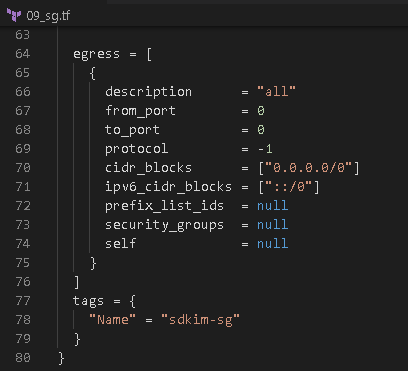The width and height of the screenshot is (408, 371).
Task: Click the -1 protocol value
Action: pyautogui.click(x=265, y=149)
